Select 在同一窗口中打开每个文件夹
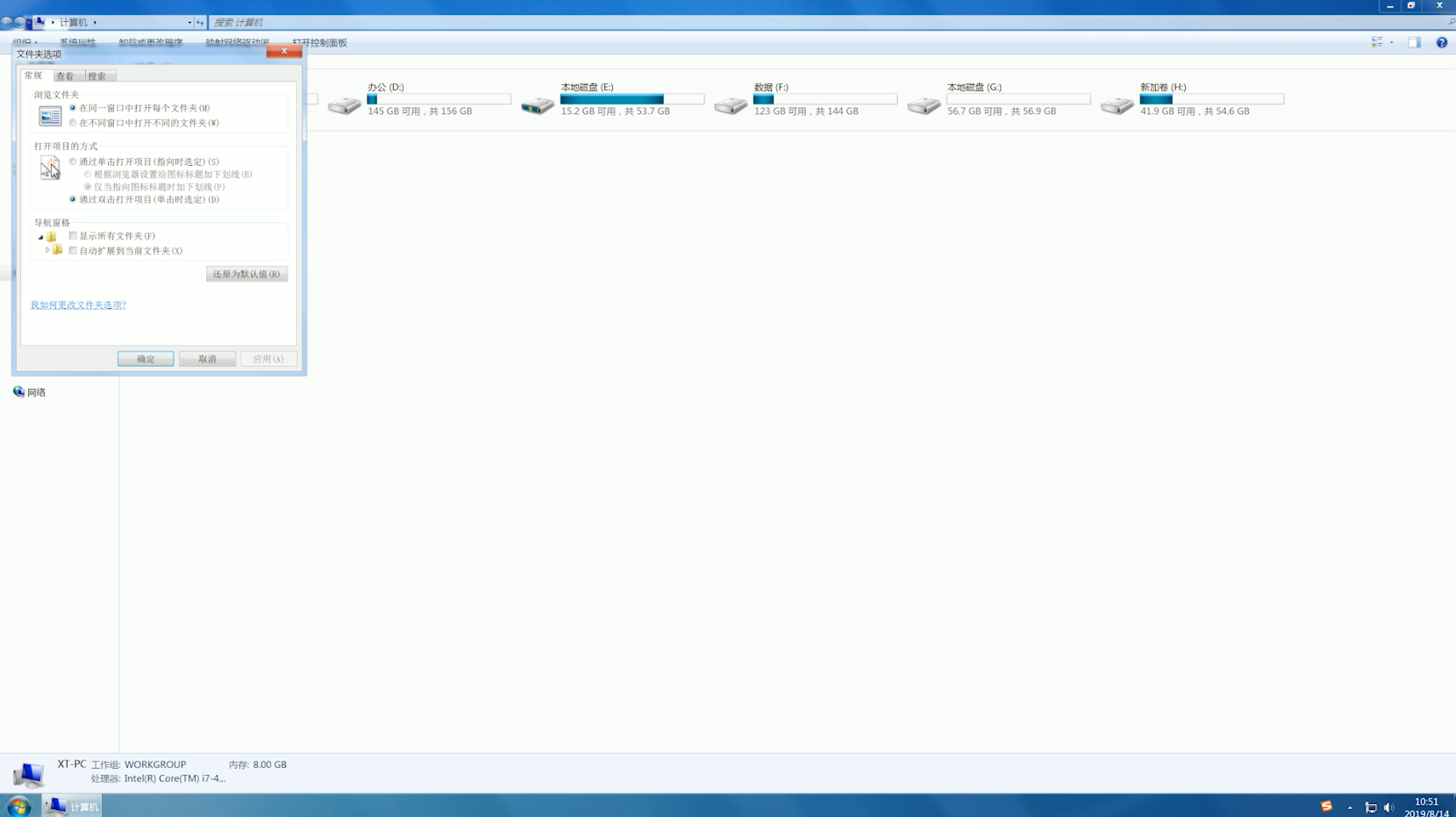The image size is (1456, 817). coord(140,108)
